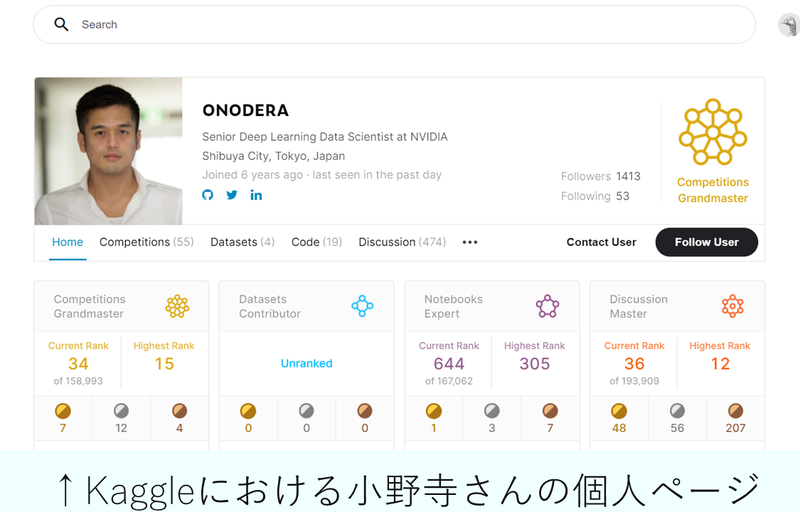Switch to the Competitions (55) tab

tap(146, 242)
